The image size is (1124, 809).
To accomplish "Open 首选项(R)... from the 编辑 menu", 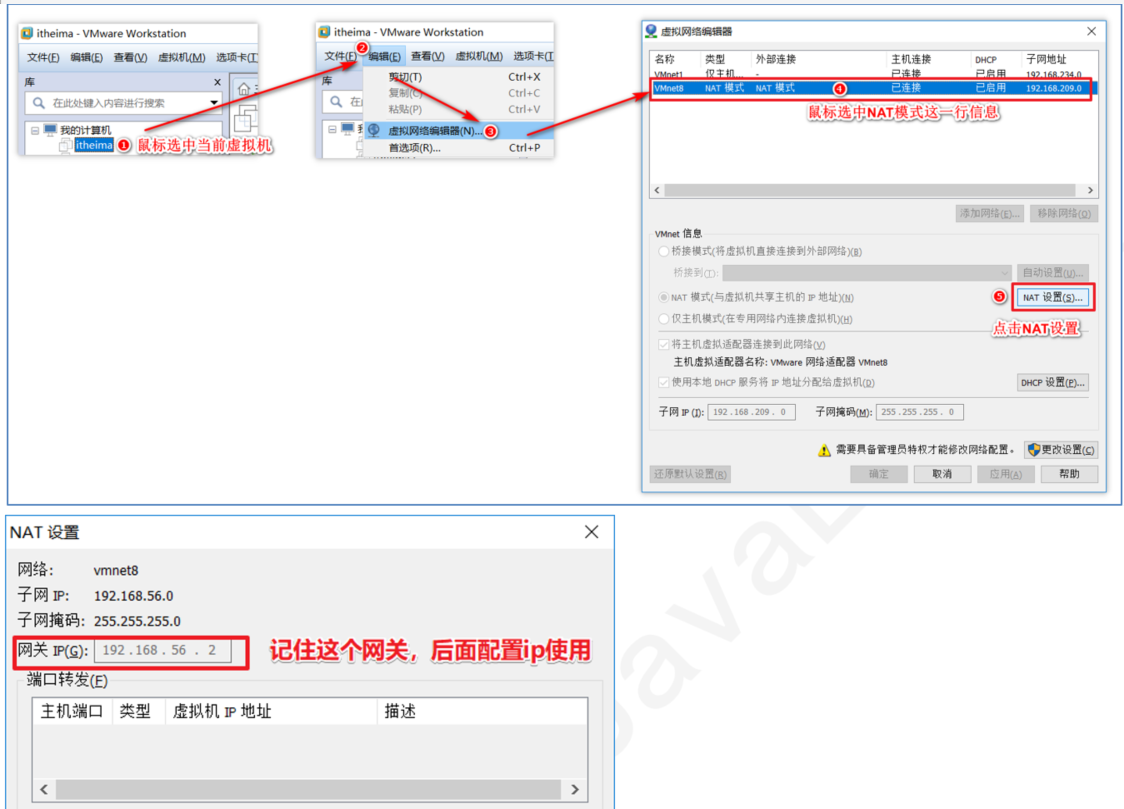I will point(458,148).
